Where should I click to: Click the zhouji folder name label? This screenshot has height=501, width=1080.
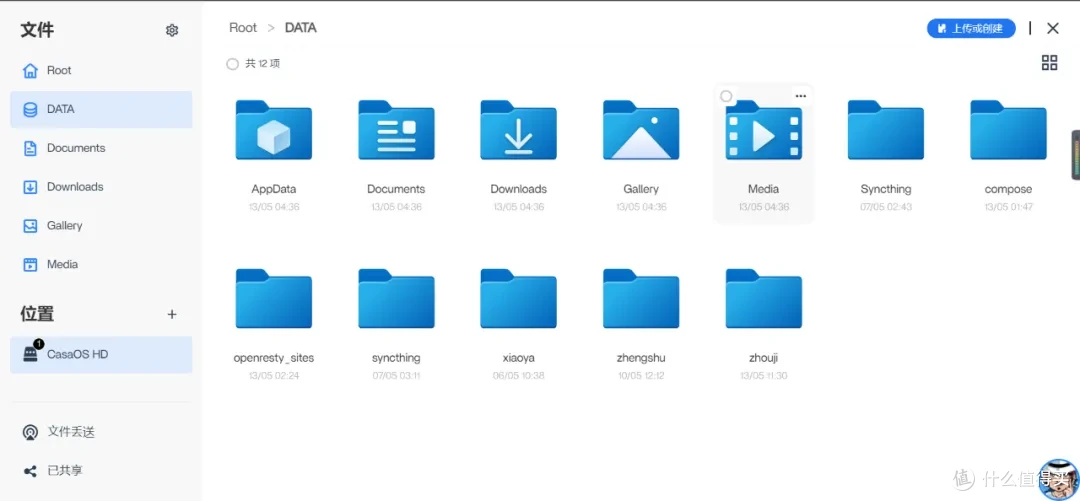click(764, 358)
